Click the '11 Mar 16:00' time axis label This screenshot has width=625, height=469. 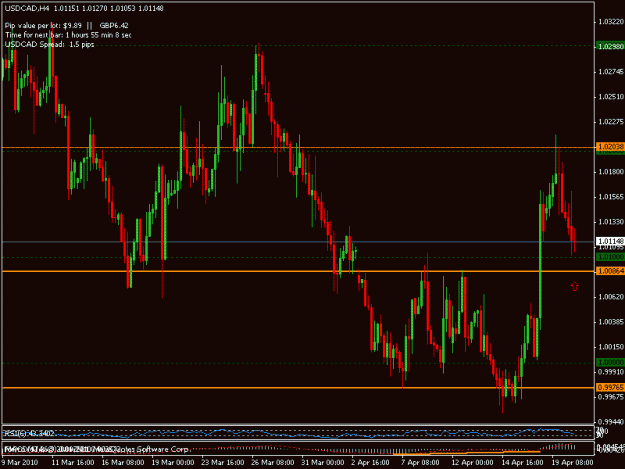tap(73, 463)
